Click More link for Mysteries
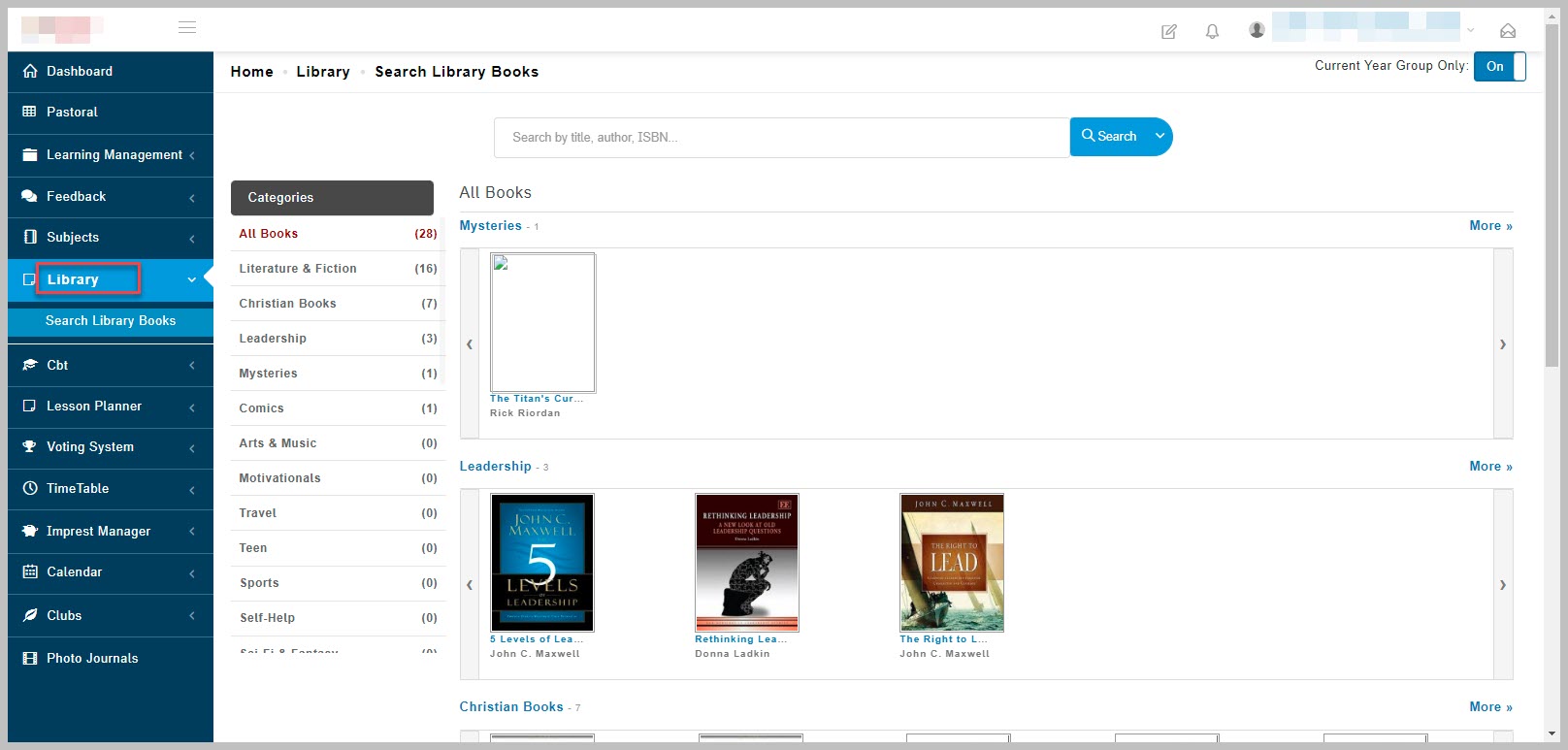The width and height of the screenshot is (1568, 750). (1490, 225)
